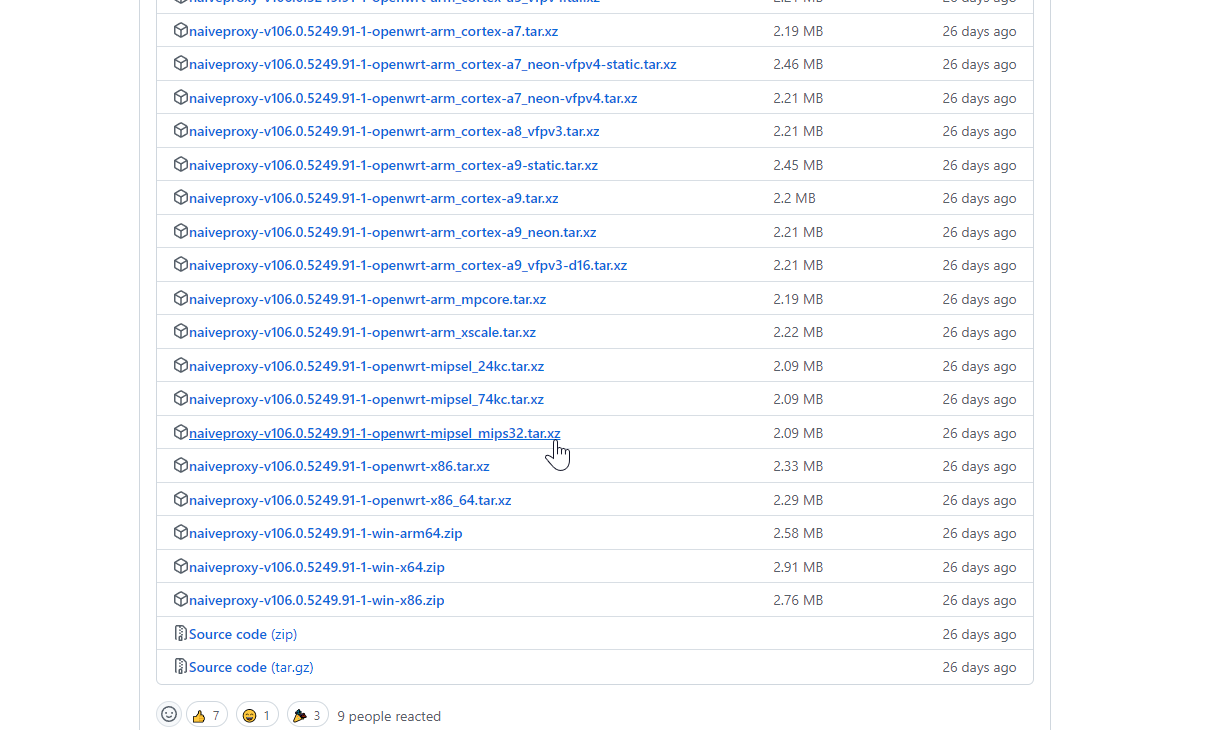1209x730 pixels.
Task: Click the package icon for openwrt-mipsel_24kc.tar.xz
Action: 181,365
